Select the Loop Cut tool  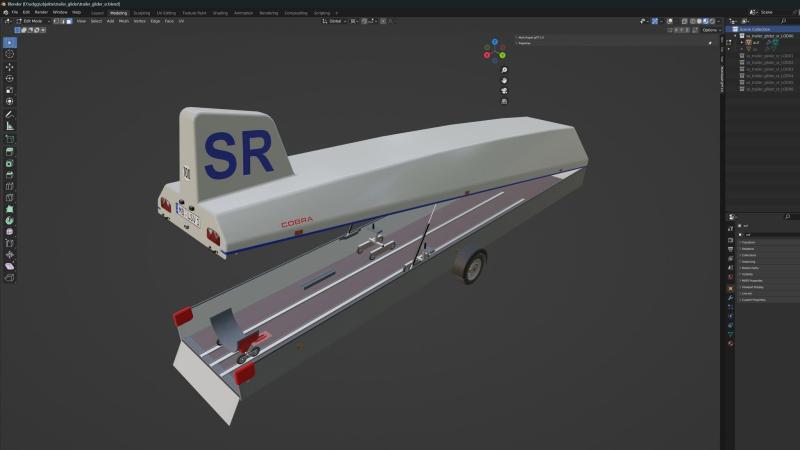tap(10, 186)
